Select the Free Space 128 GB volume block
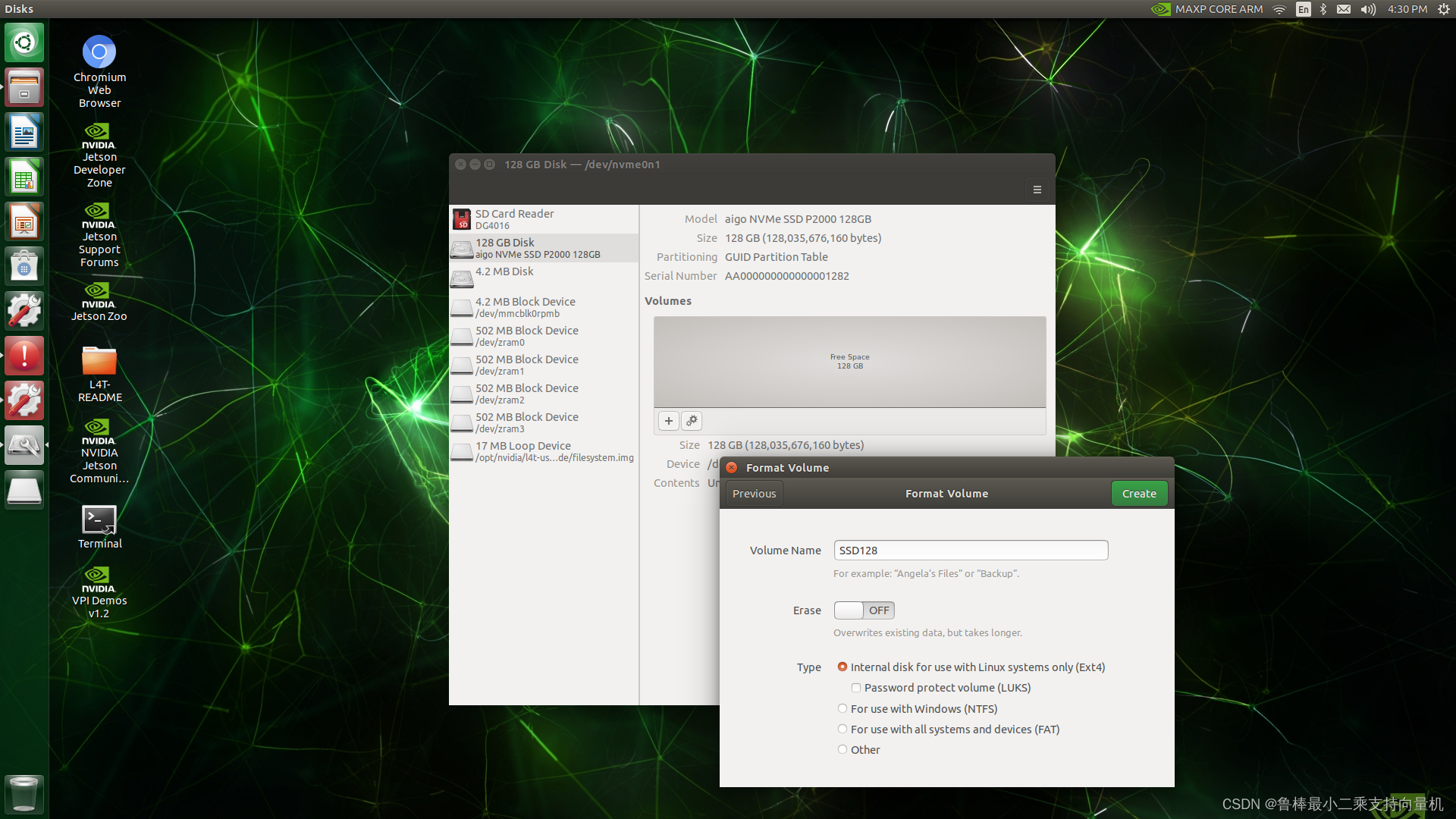The width and height of the screenshot is (1456, 819). pos(849,362)
